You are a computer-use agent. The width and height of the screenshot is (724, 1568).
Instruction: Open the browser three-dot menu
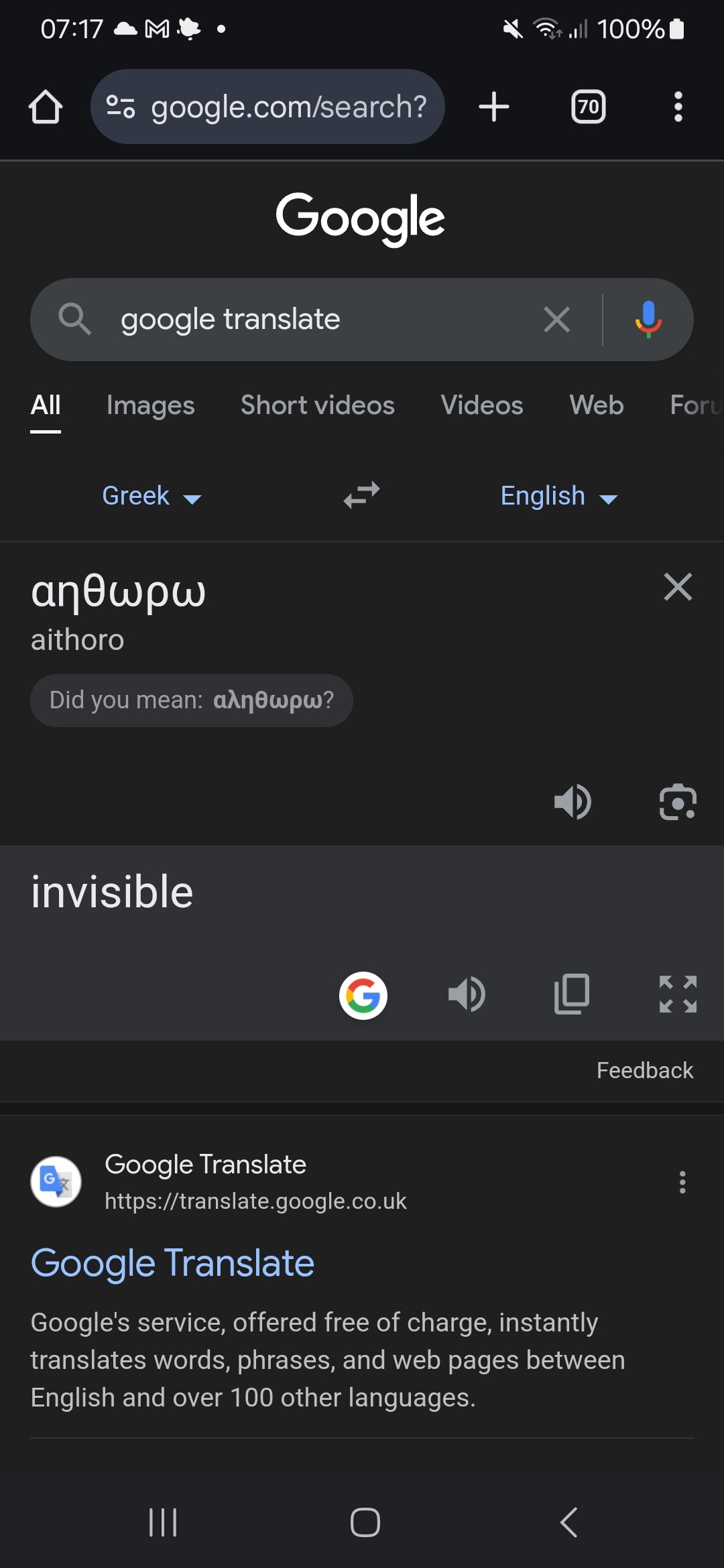click(x=678, y=107)
